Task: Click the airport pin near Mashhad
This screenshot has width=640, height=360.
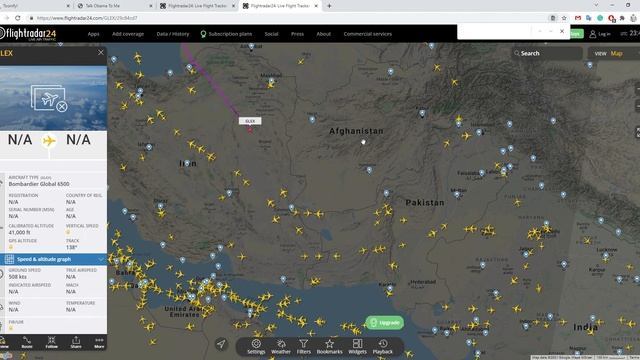Action: click(271, 82)
